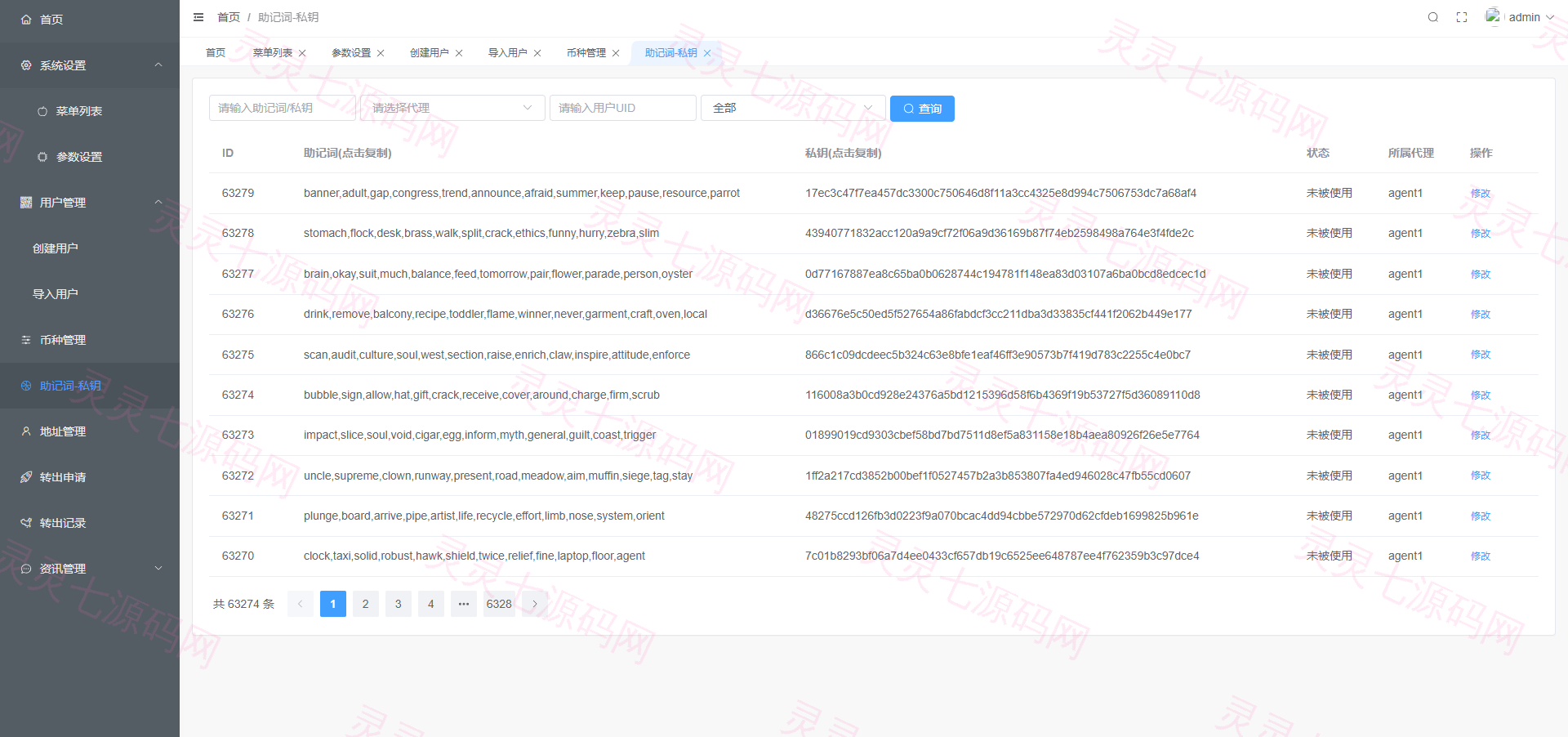Viewport: 1568px width, 737px height.
Task: Select 助记词-私钥 sidebar item
Action: click(x=90, y=386)
